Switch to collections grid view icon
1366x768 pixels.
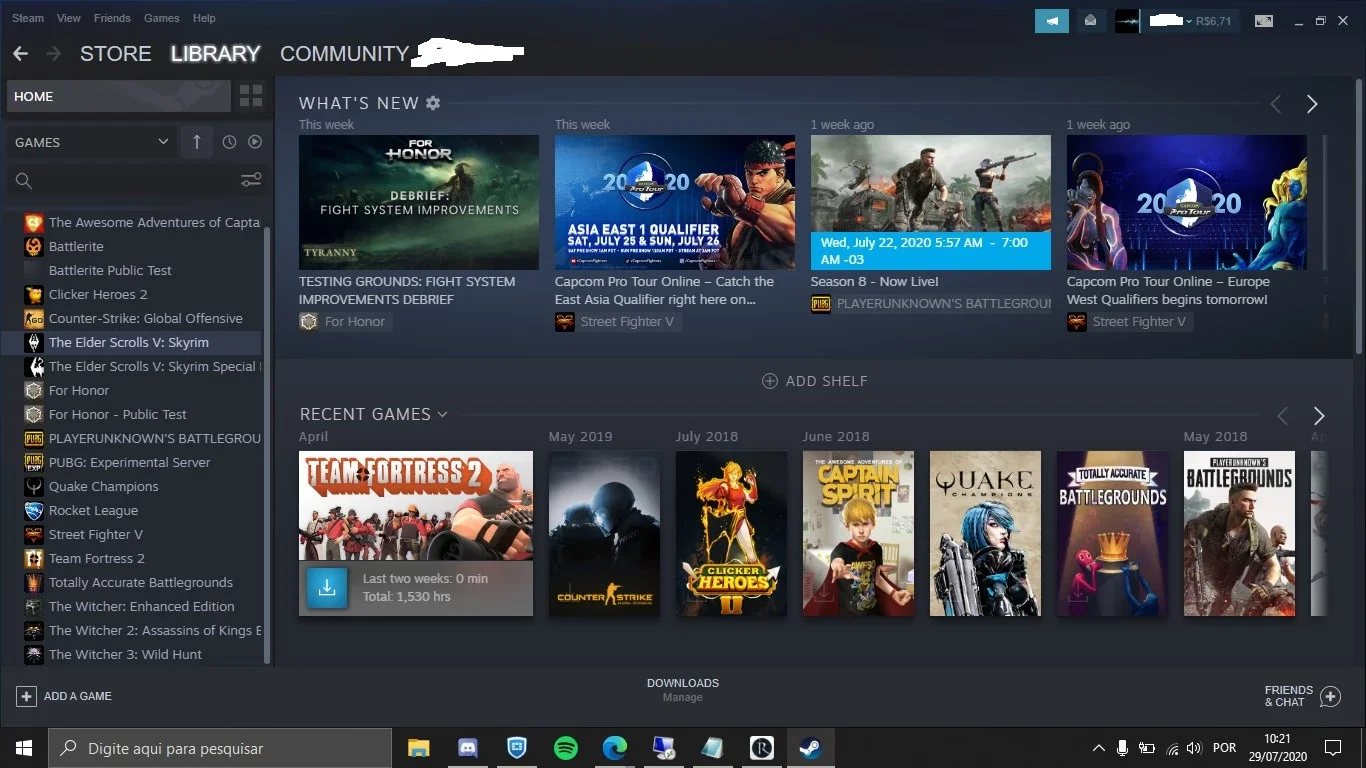(251, 97)
